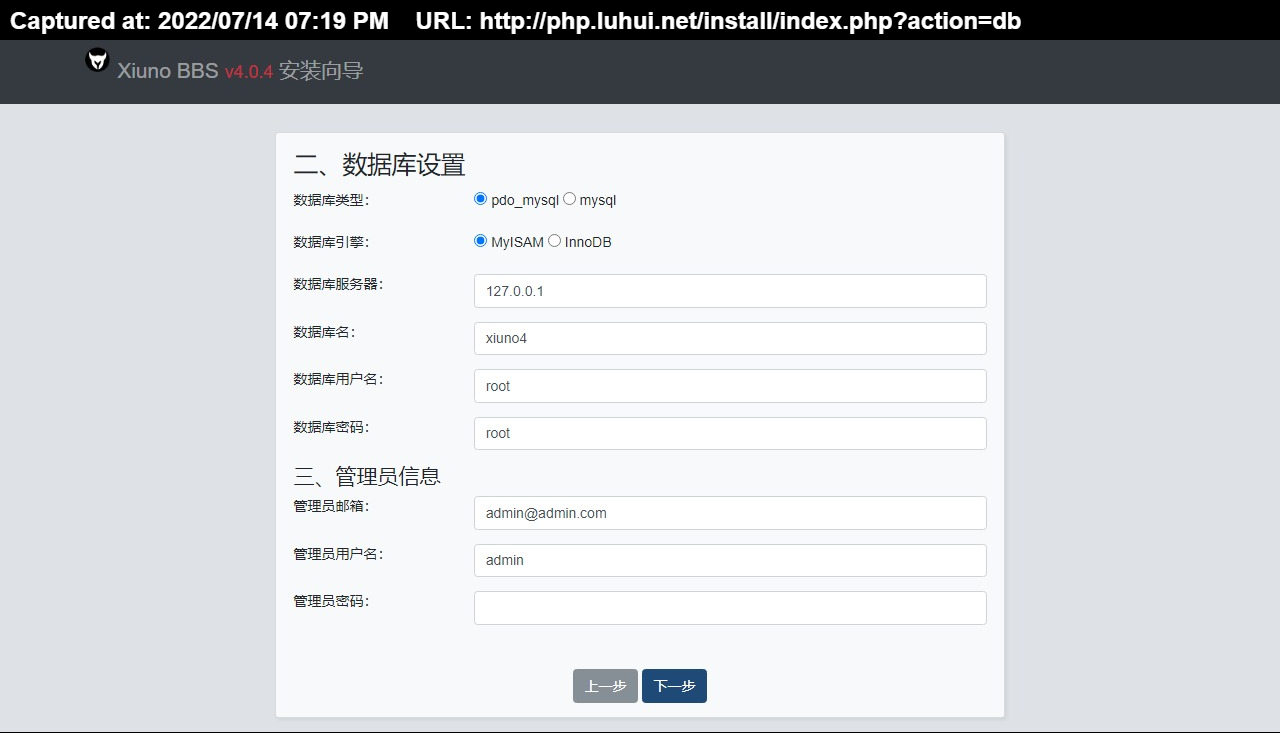Focus the admin email field admin@admin.com
Viewport: 1280px width, 733px height.
tap(730, 513)
